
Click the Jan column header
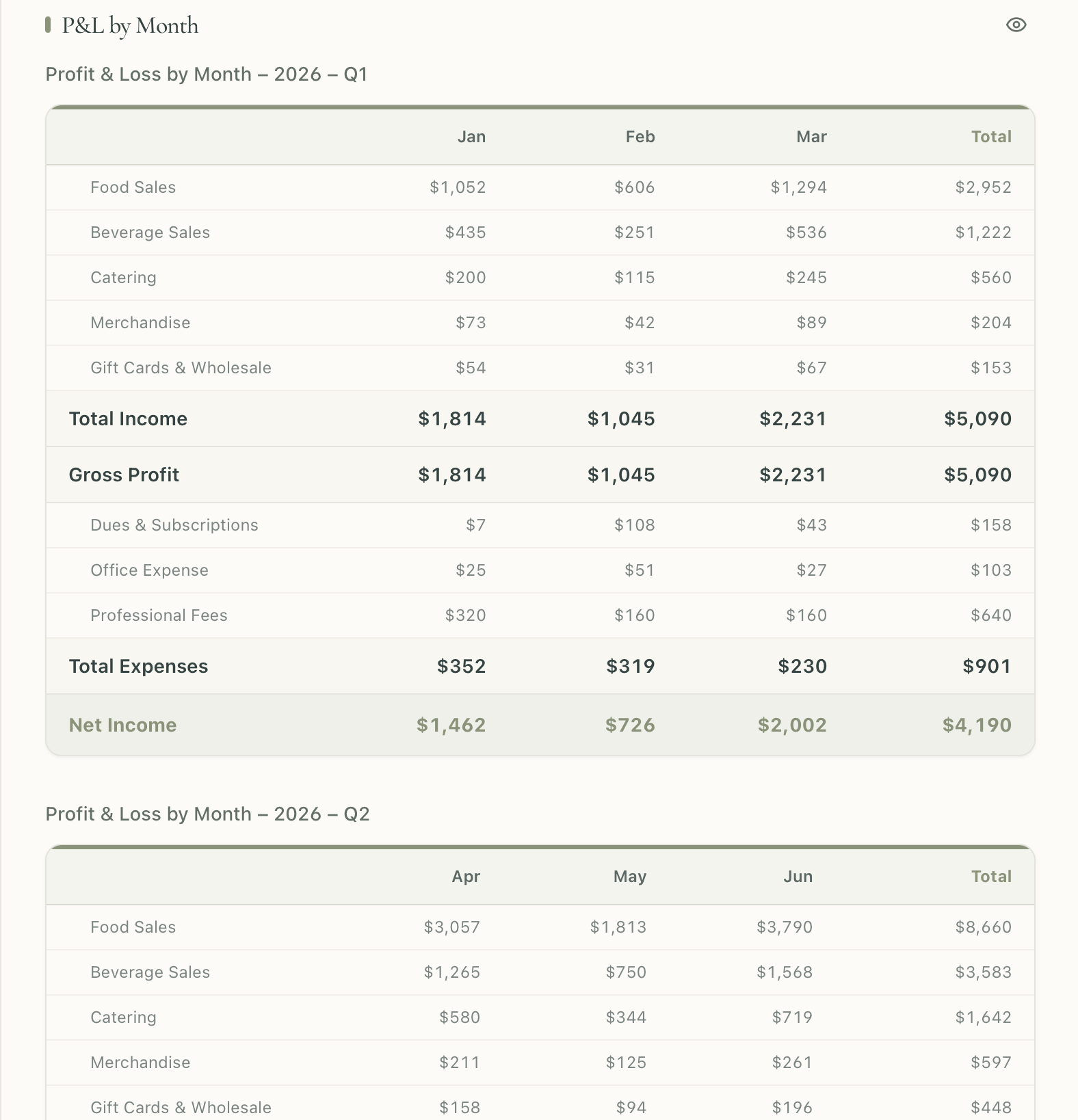coord(471,137)
